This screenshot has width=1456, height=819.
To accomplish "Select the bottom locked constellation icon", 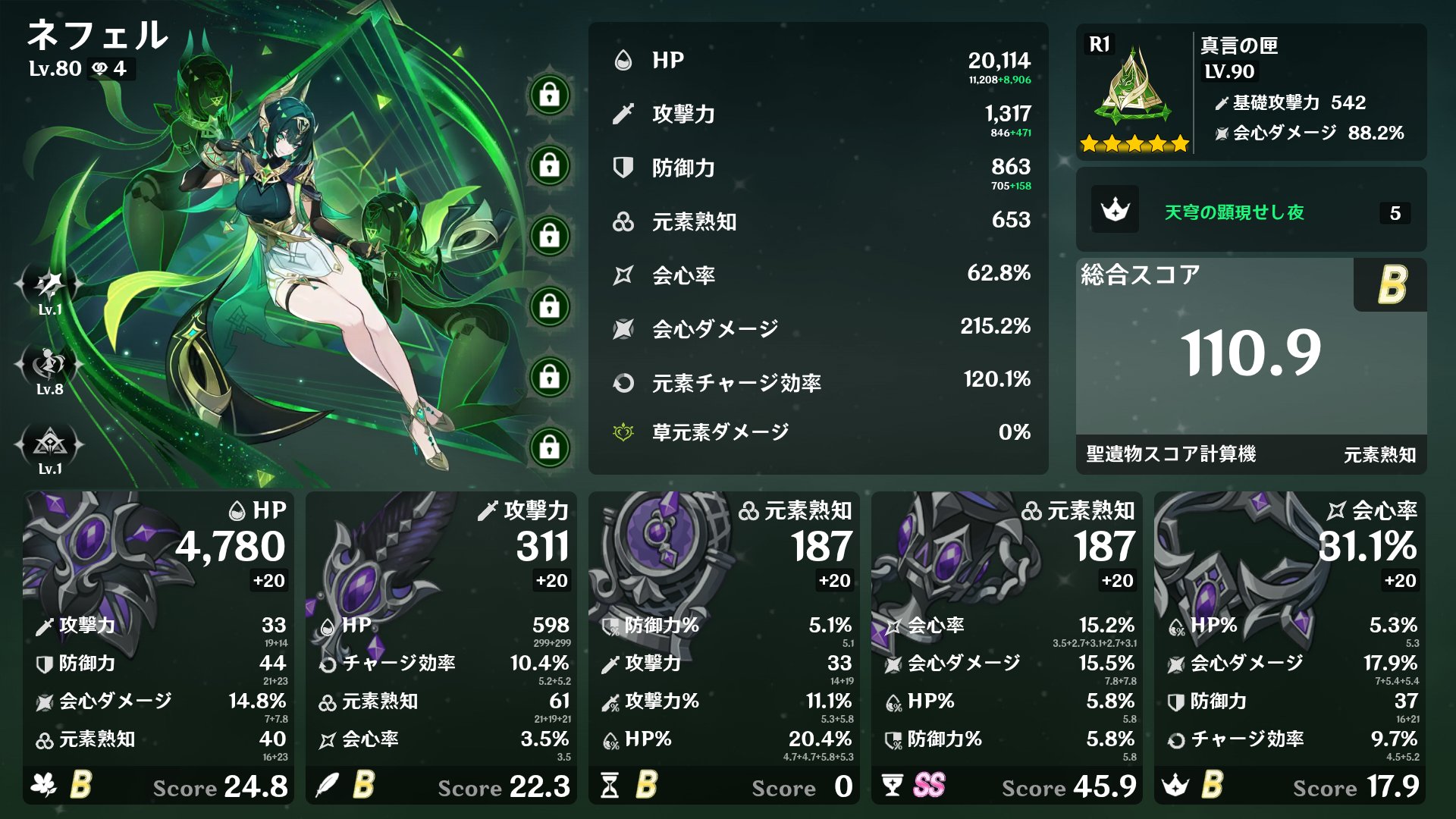I will (550, 447).
